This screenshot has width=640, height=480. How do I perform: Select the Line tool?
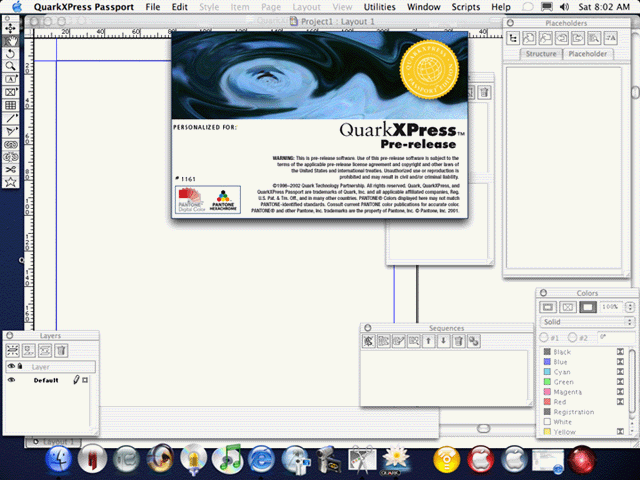point(10,118)
